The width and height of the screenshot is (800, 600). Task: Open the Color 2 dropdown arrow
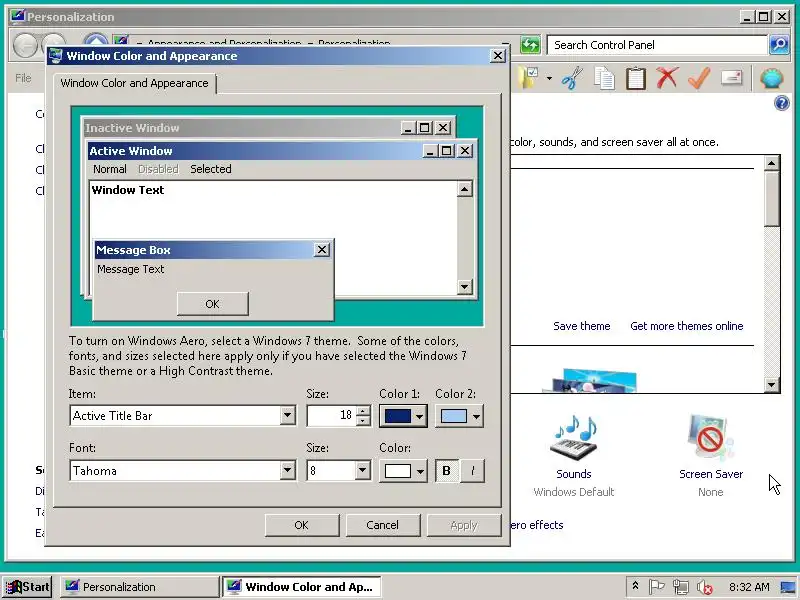tap(476, 416)
